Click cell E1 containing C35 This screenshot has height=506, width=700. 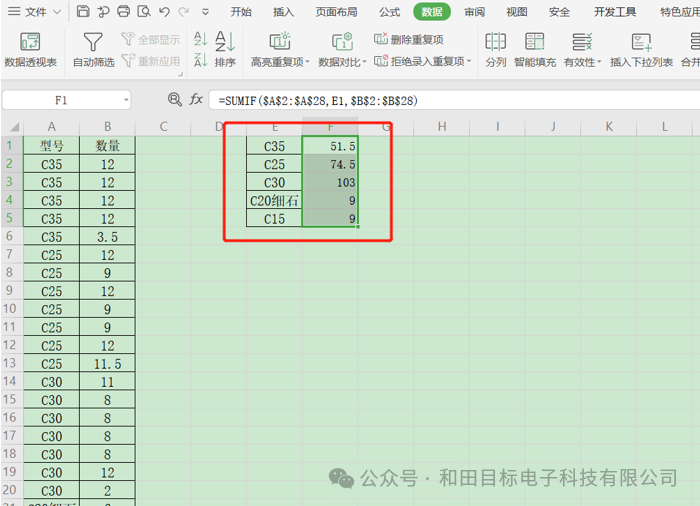pos(274,146)
